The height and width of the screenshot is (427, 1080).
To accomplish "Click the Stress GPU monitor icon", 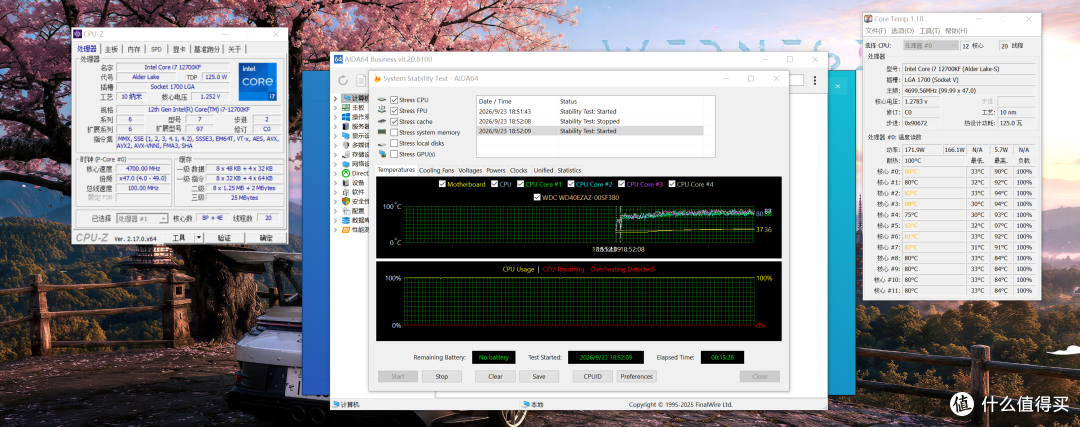I will tap(382, 154).
